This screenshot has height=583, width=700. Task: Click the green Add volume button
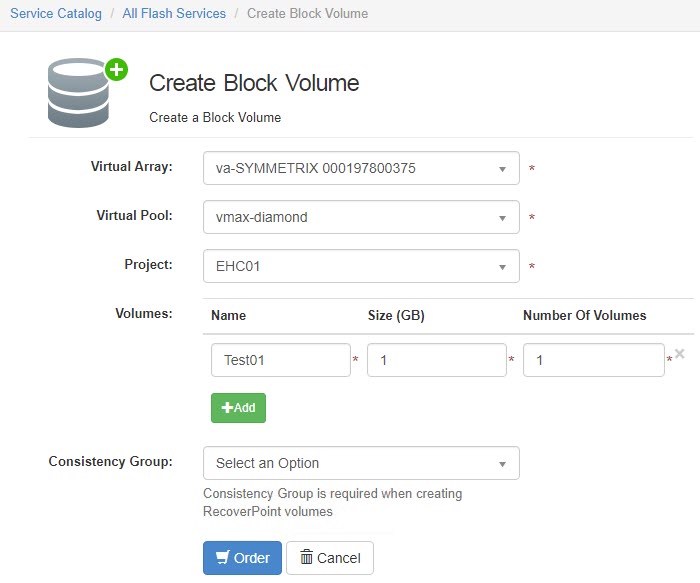[x=238, y=408]
